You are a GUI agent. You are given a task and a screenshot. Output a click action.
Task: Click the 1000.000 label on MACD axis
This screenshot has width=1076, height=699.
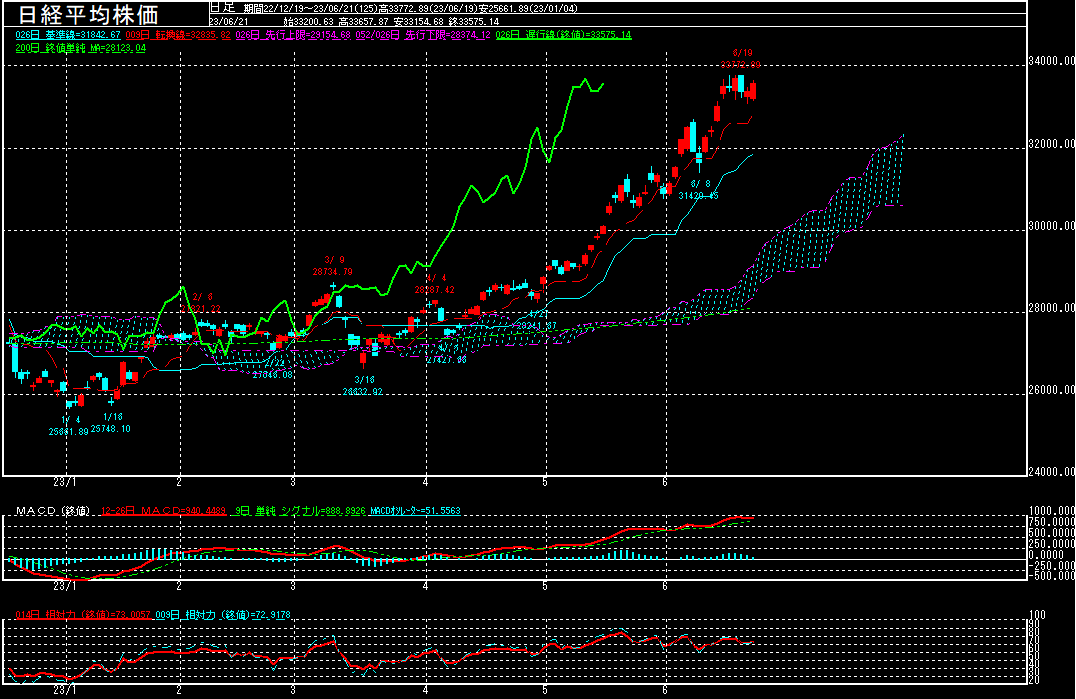point(1051,511)
